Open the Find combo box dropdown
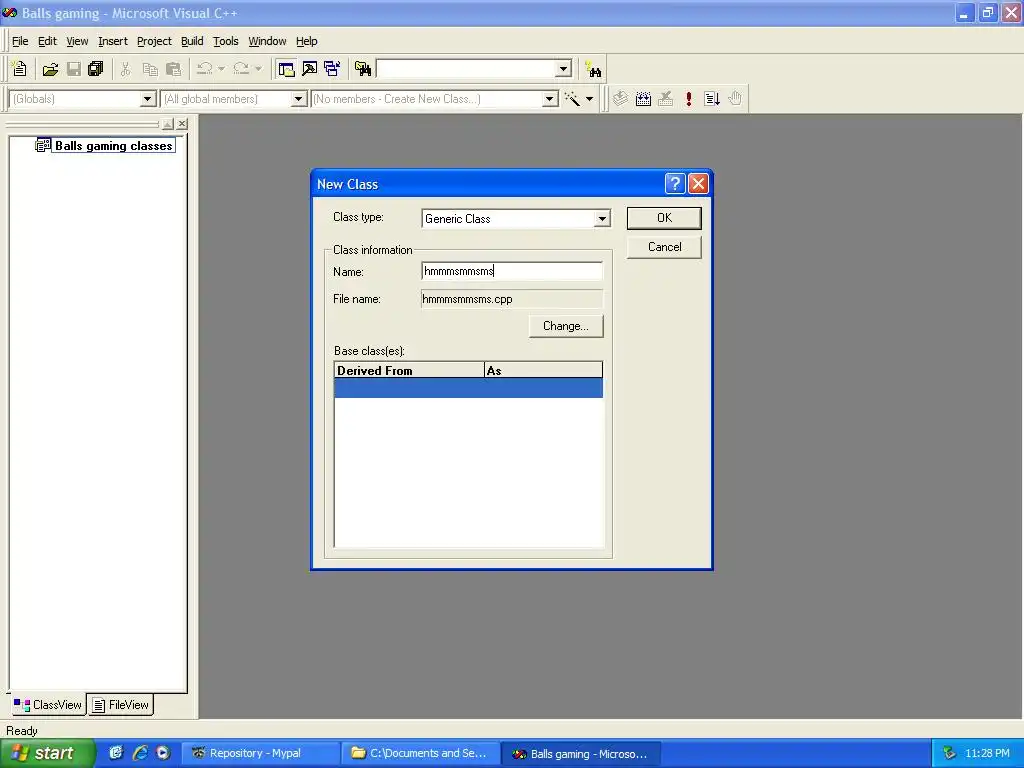This screenshot has height=768, width=1024. tap(564, 69)
